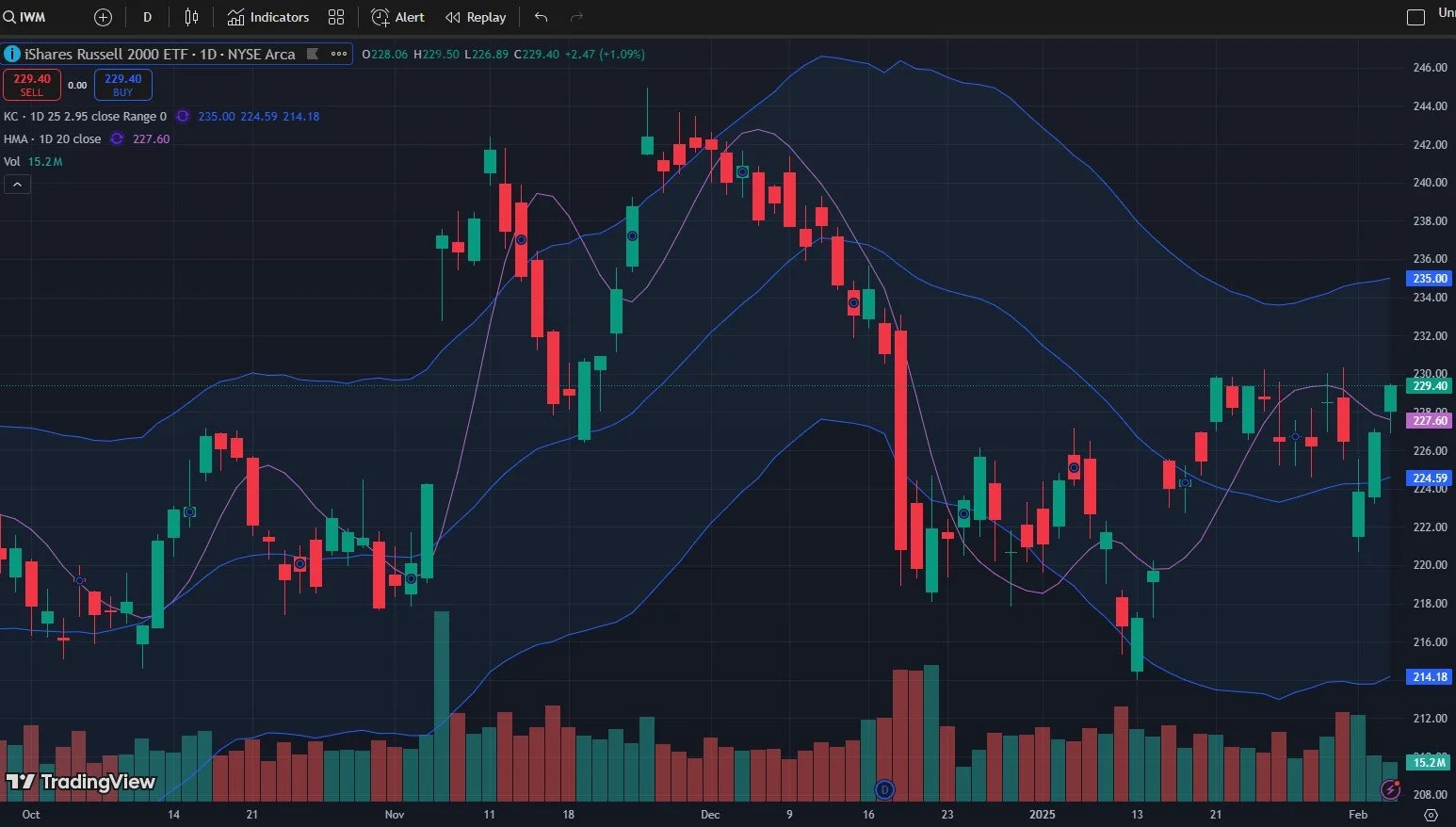Open the Indicators dialog
Screen dimensions: 1456x827
(x=268, y=17)
